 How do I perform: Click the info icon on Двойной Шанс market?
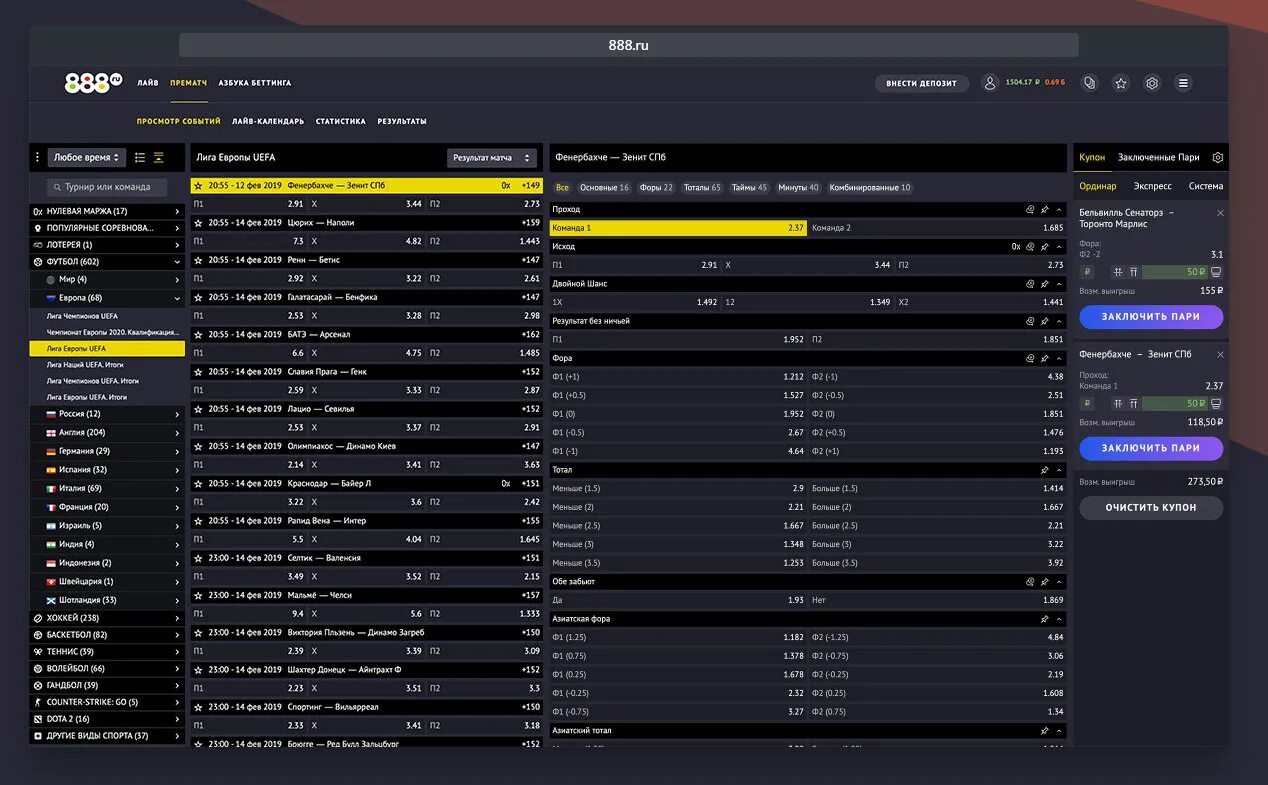click(1030, 284)
